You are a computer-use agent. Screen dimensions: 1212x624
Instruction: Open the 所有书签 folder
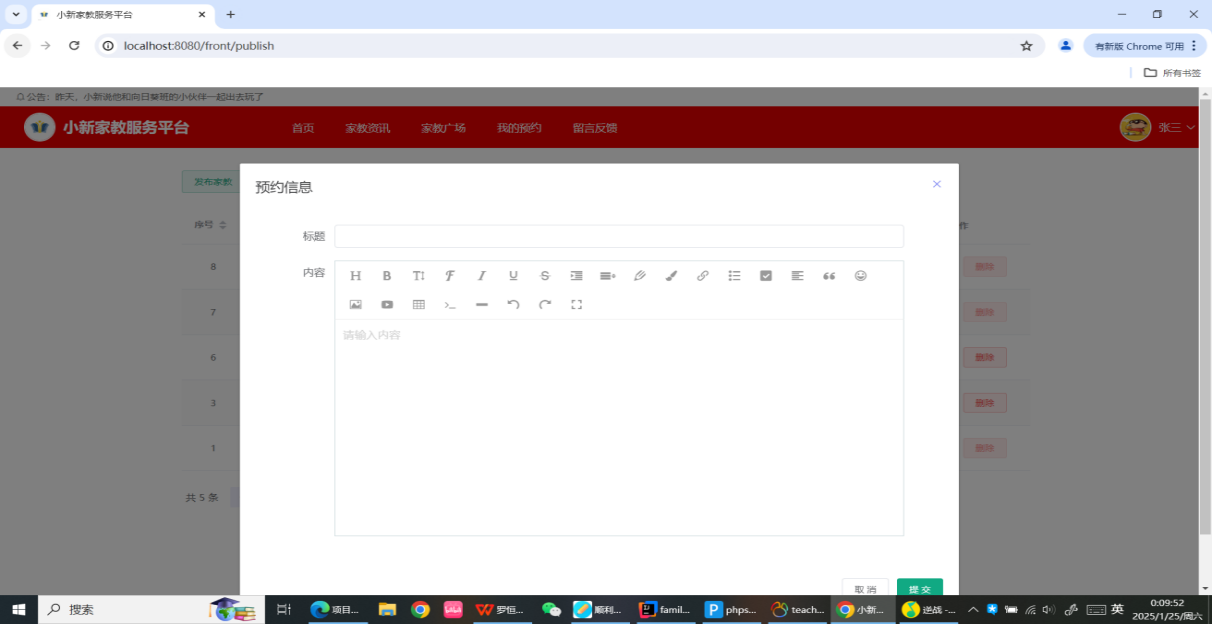pyautogui.click(x=1172, y=73)
